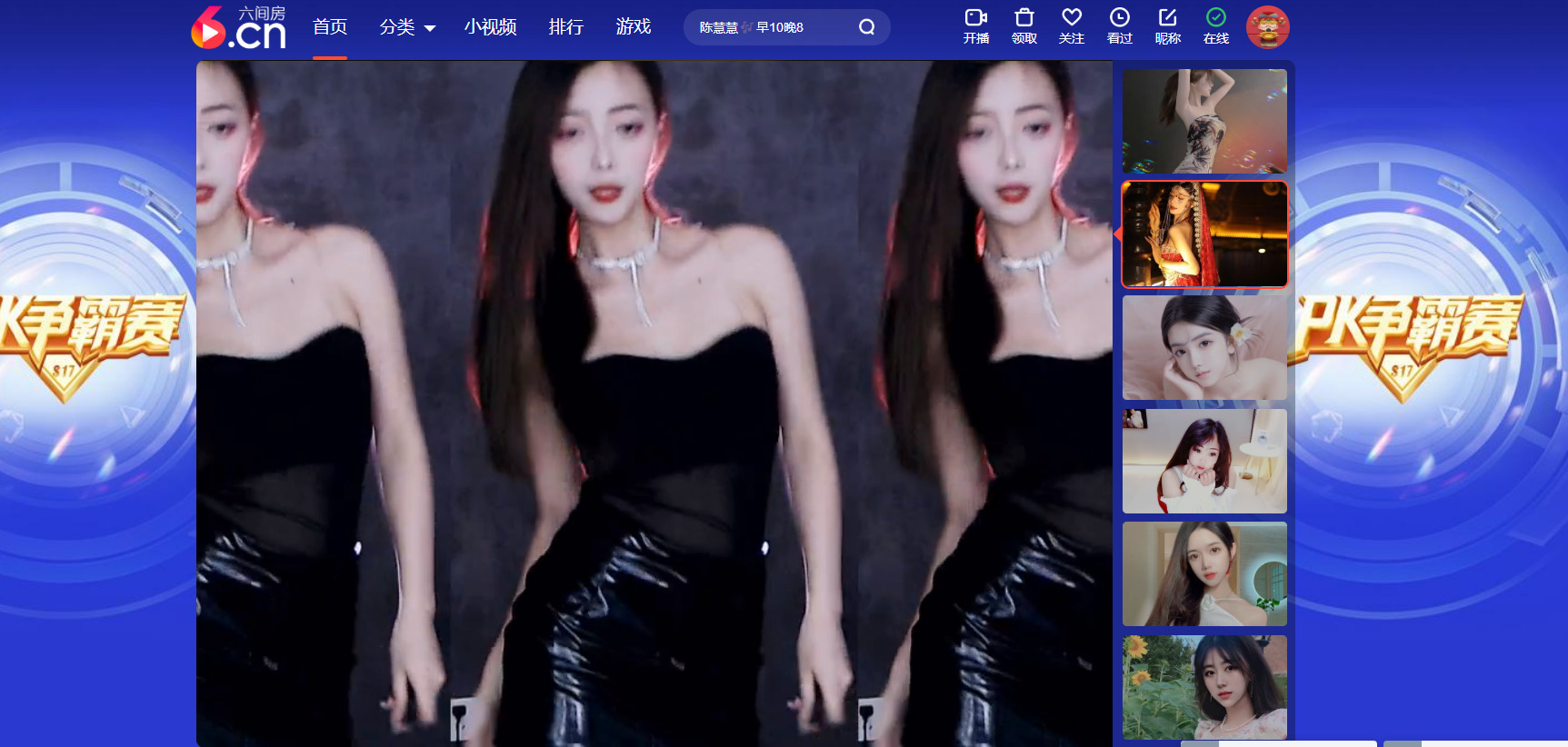Select thumbnail of woman in floral dress
1568x747 pixels.
click(1205, 121)
